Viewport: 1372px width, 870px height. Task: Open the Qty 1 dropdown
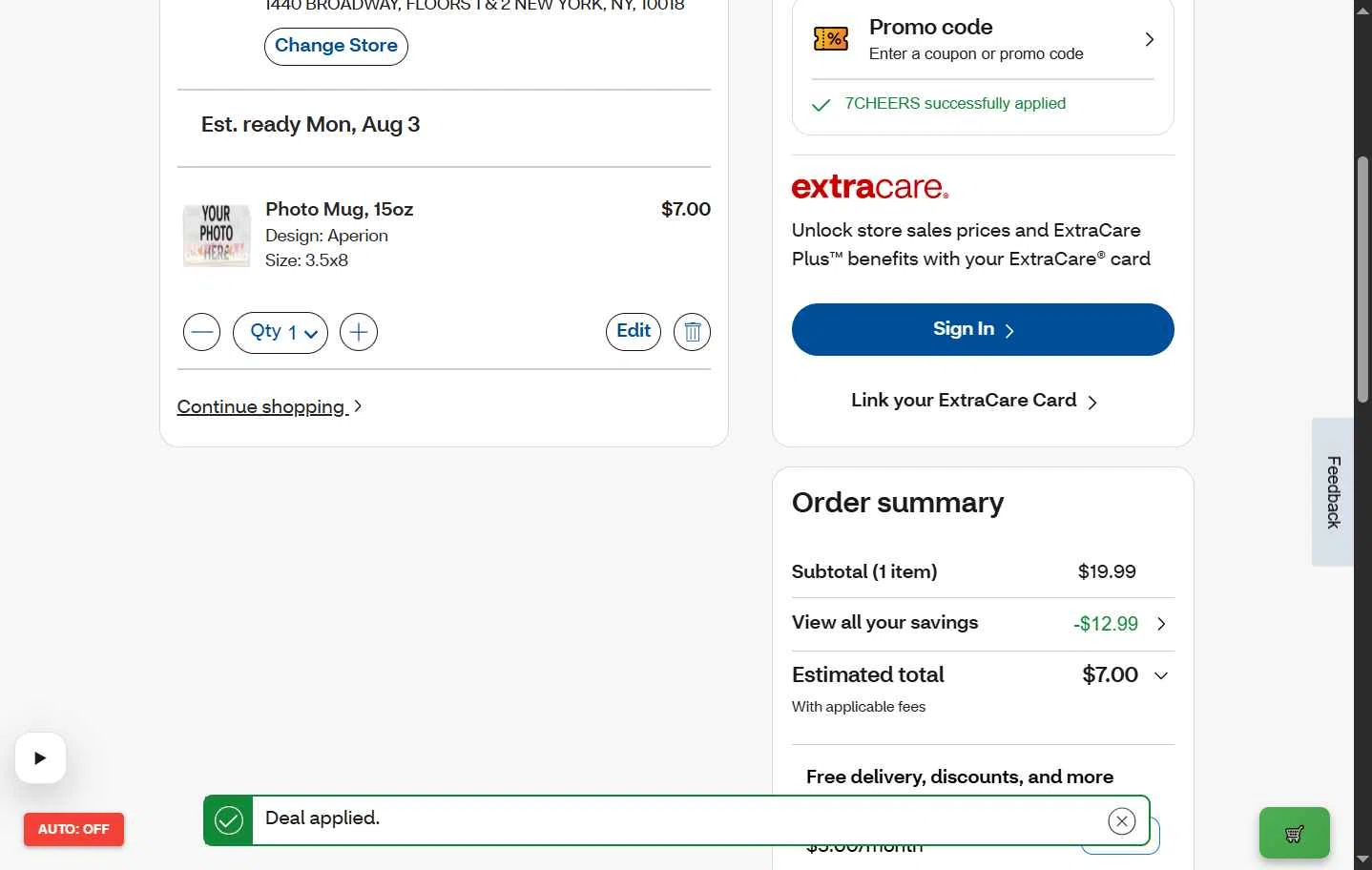tap(281, 332)
